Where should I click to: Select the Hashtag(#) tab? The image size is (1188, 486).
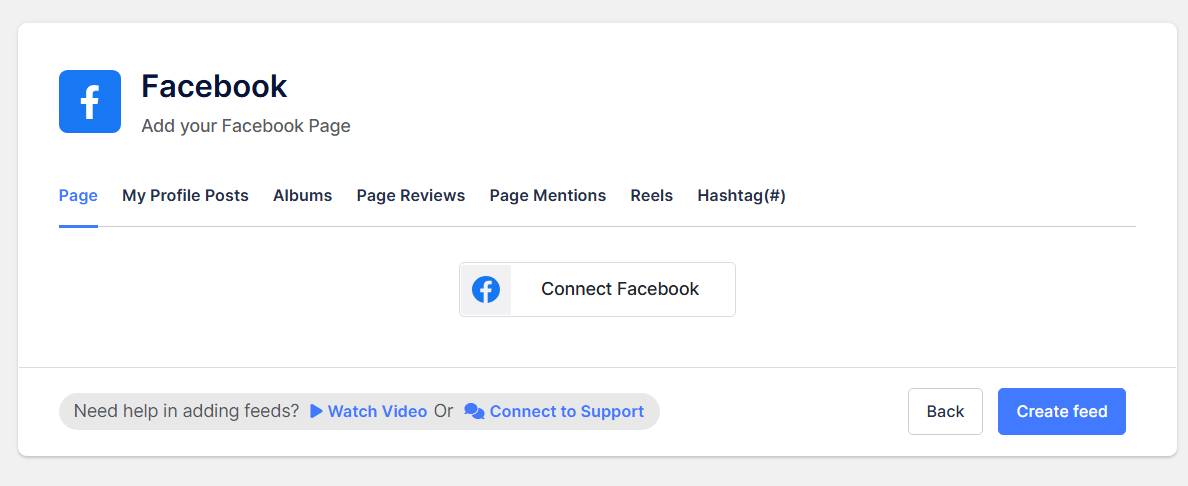tap(741, 196)
